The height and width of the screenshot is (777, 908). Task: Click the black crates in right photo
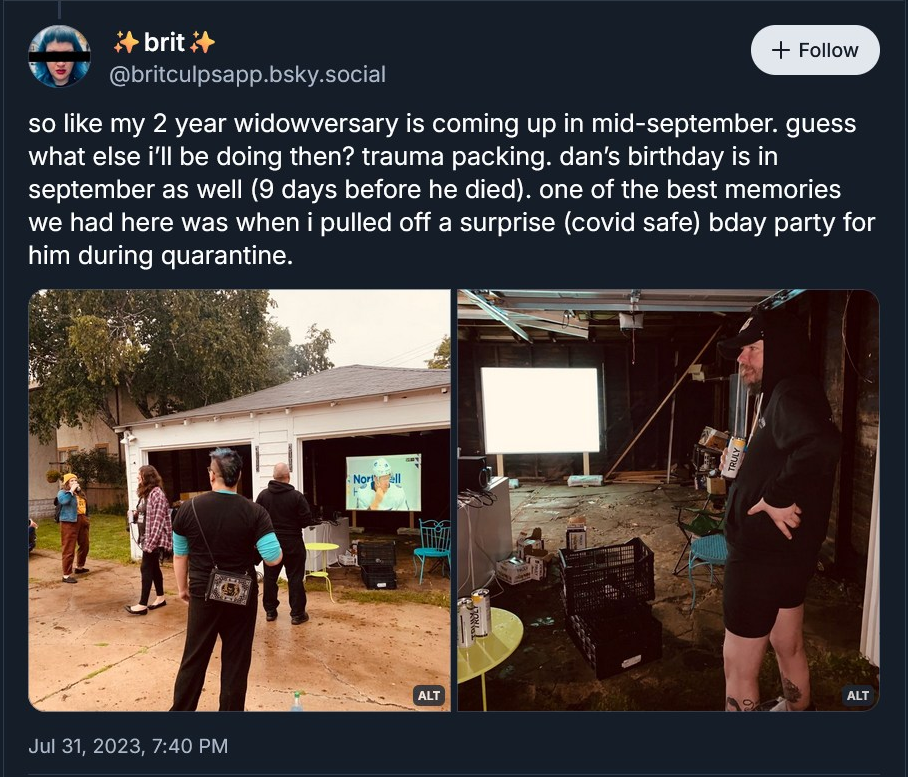point(611,605)
